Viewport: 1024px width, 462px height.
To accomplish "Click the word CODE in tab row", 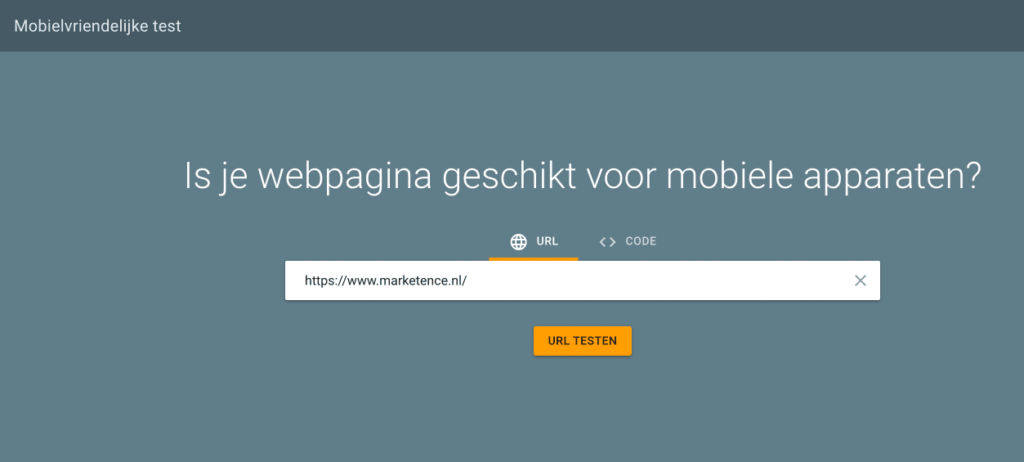I will (x=641, y=241).
